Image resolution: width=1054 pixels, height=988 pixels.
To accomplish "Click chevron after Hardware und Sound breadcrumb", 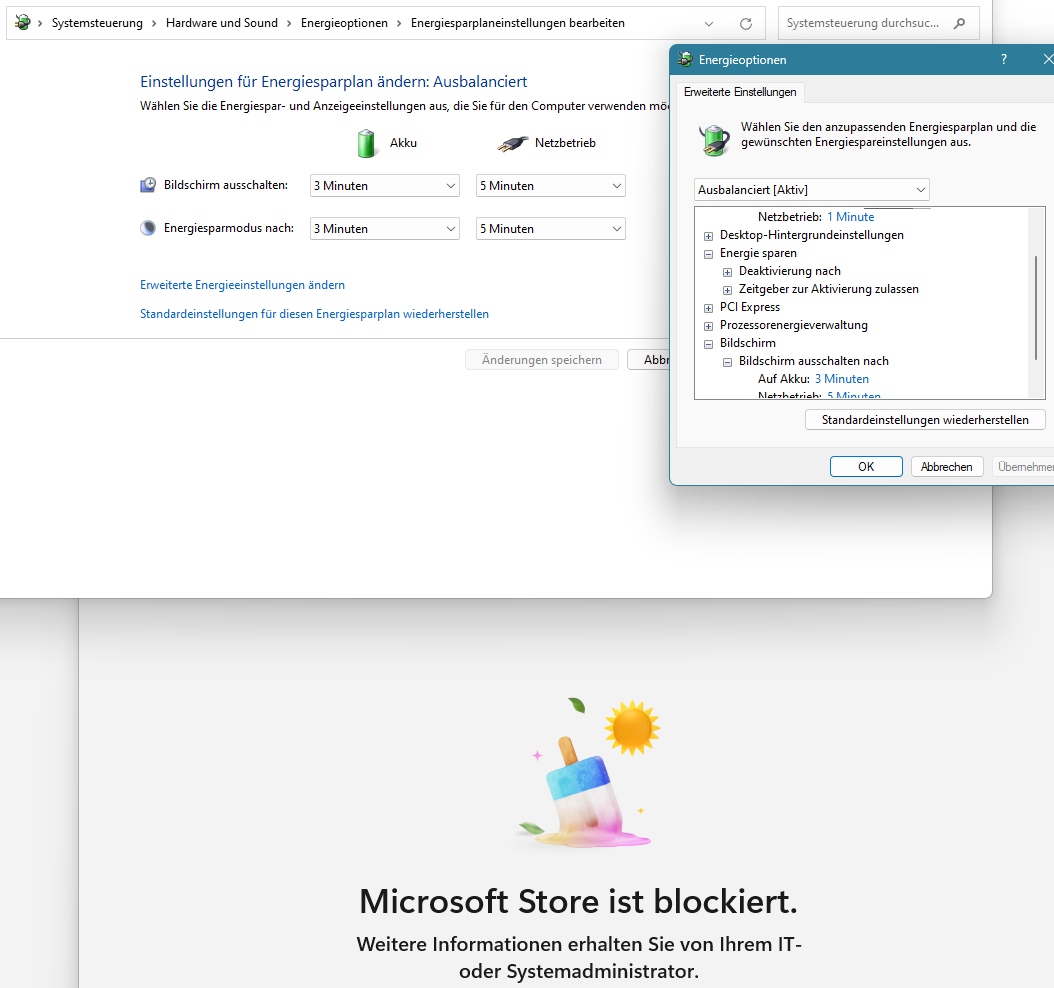I will [x=289, y=24].
